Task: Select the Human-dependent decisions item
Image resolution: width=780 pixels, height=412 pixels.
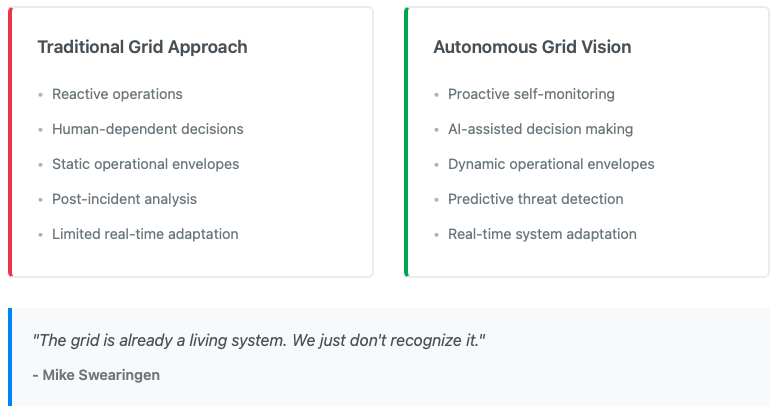Action: tap(148, 129)
